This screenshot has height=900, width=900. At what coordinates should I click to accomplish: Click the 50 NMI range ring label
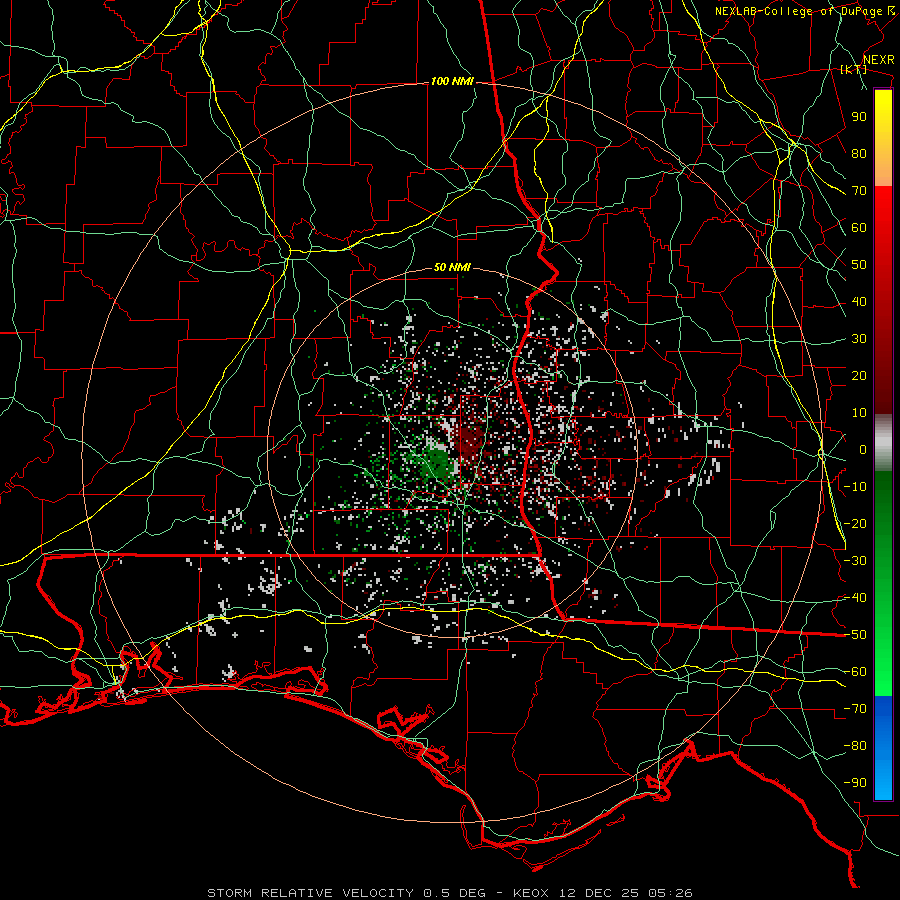coord(452,267)
